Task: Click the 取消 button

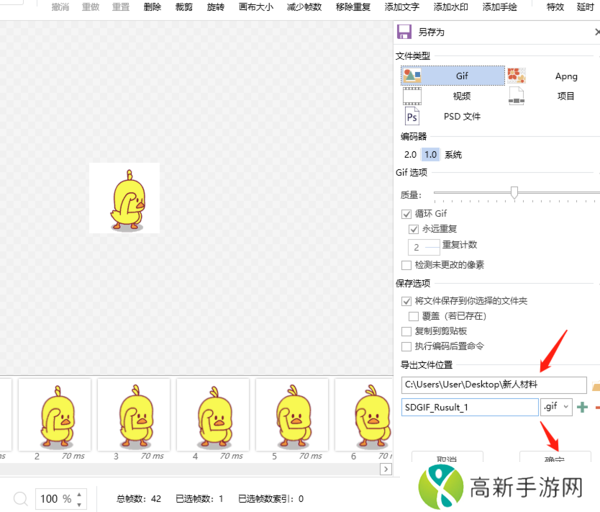Action: pyautogui.click(x=447, y=457)
